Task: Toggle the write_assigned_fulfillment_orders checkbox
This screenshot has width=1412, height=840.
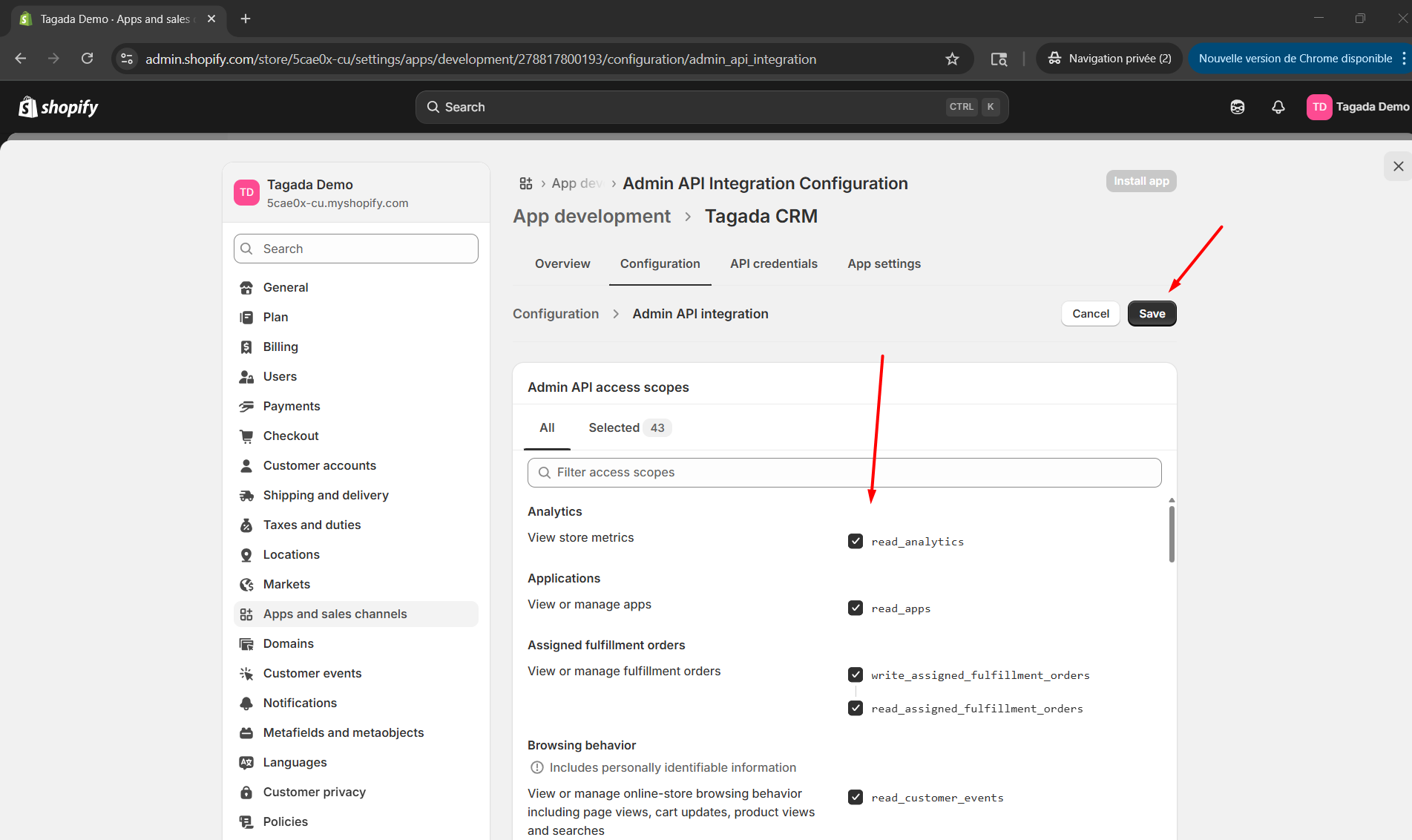Action: tap(856, 675)
